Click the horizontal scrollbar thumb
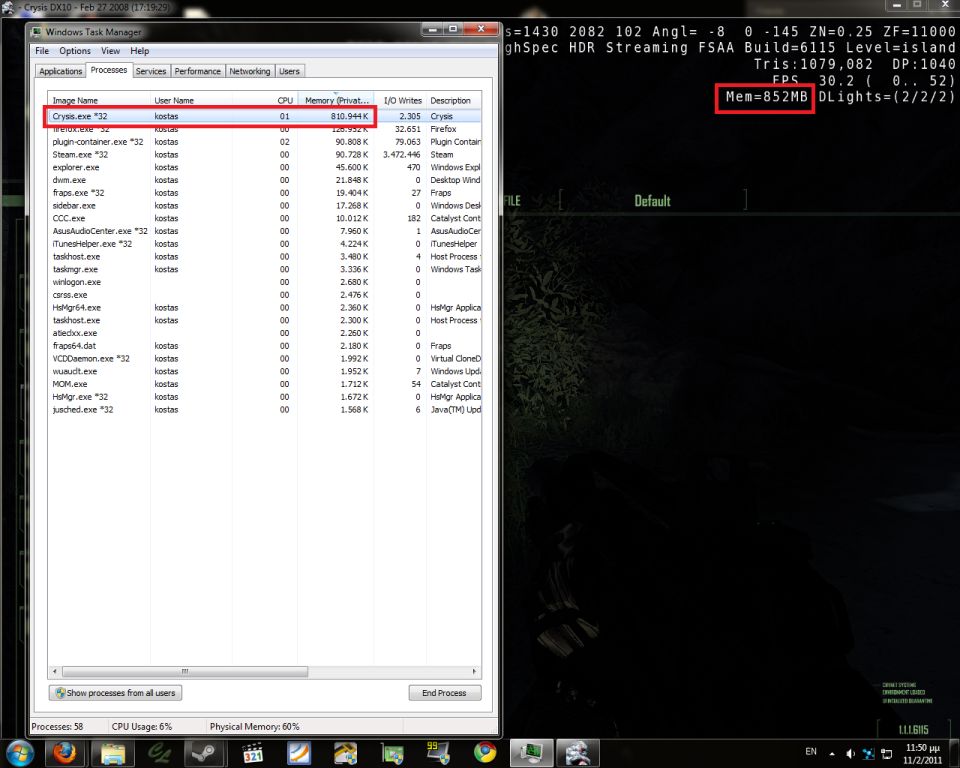The image size is (960, 768). pyautogui.click(x=185, y=671)
